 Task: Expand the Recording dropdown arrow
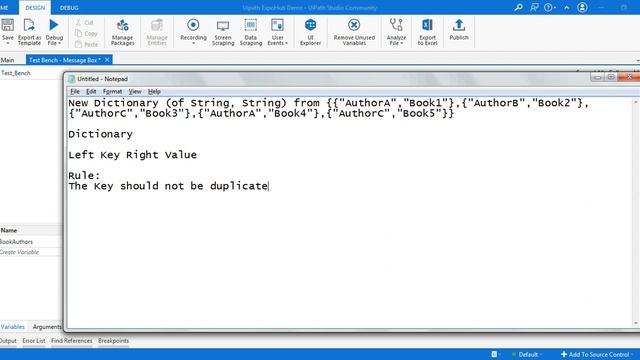pos(193,43)
